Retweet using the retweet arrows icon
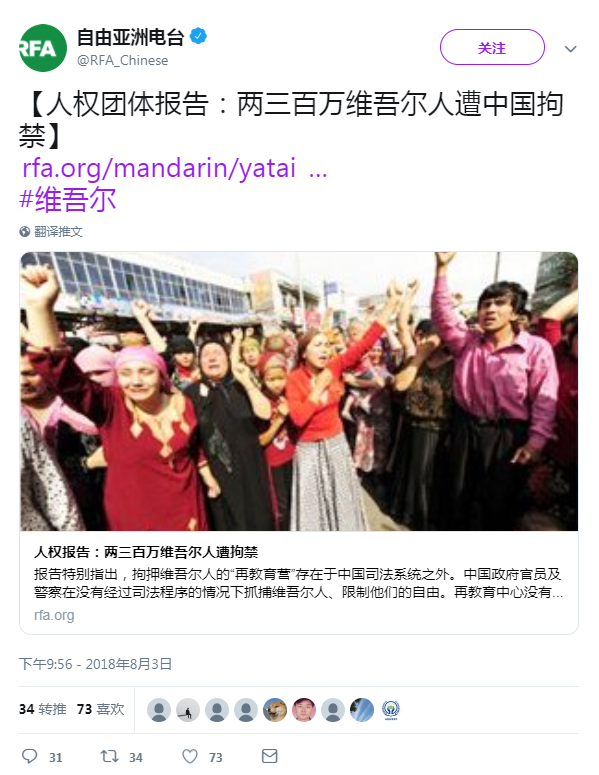 [x=109, y=756]
